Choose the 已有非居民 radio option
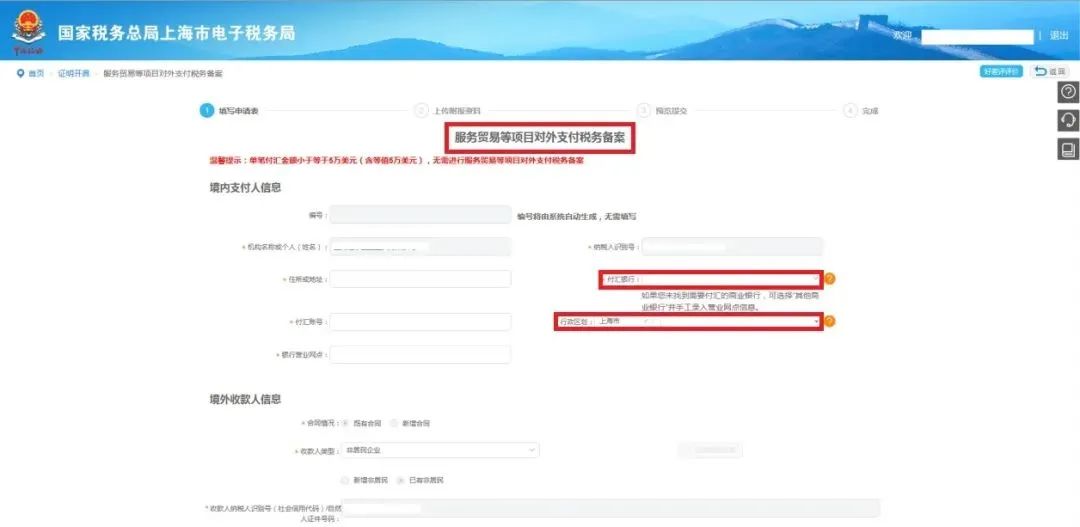 (401, 480)
